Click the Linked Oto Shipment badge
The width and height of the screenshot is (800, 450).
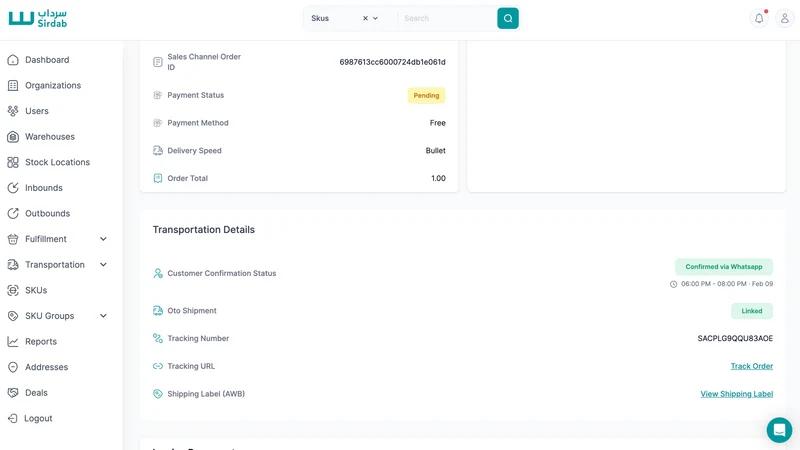tap(752, 311)
